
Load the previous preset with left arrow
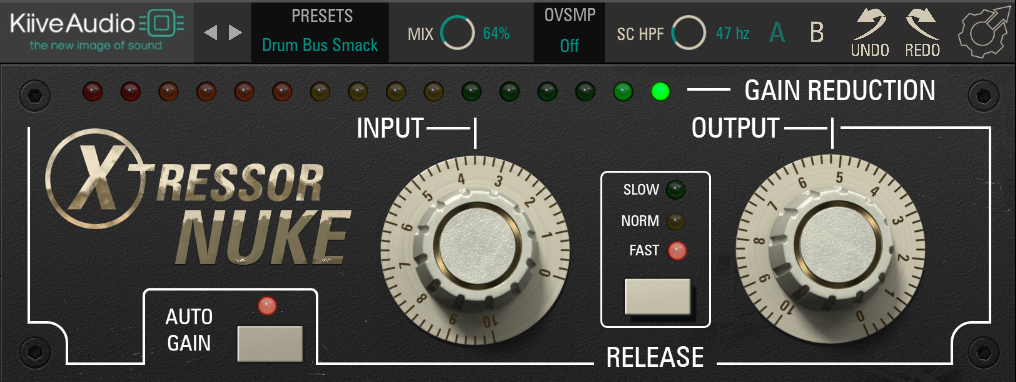point(210,32)
